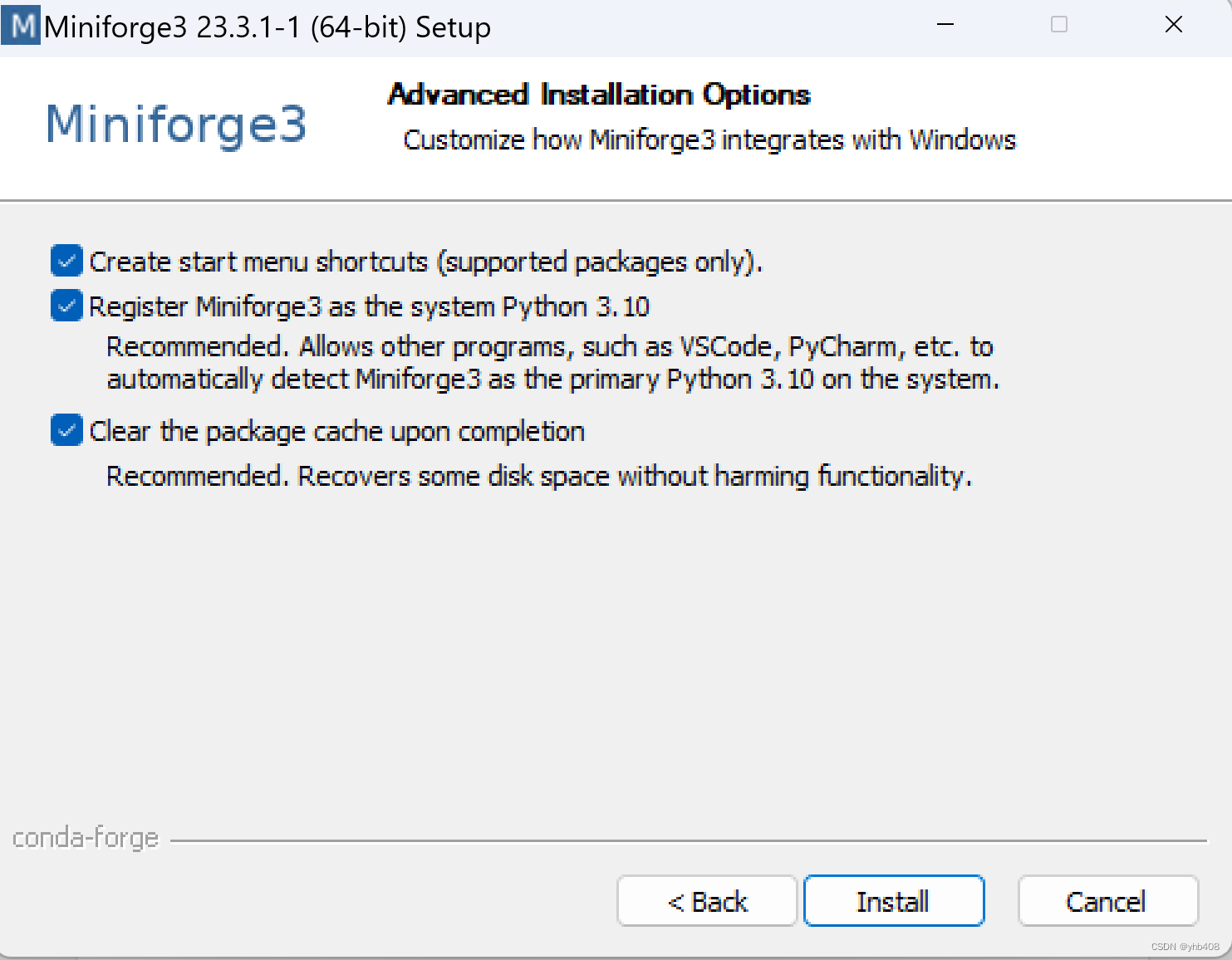Screen dimensions: 1232x960
Task: Uncheck "Clear the package cache upon completion"
Action: (x=66, y=431)
